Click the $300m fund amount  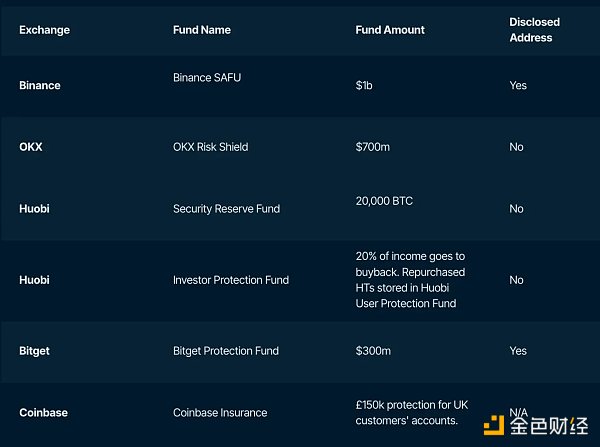tap(373, 351)
